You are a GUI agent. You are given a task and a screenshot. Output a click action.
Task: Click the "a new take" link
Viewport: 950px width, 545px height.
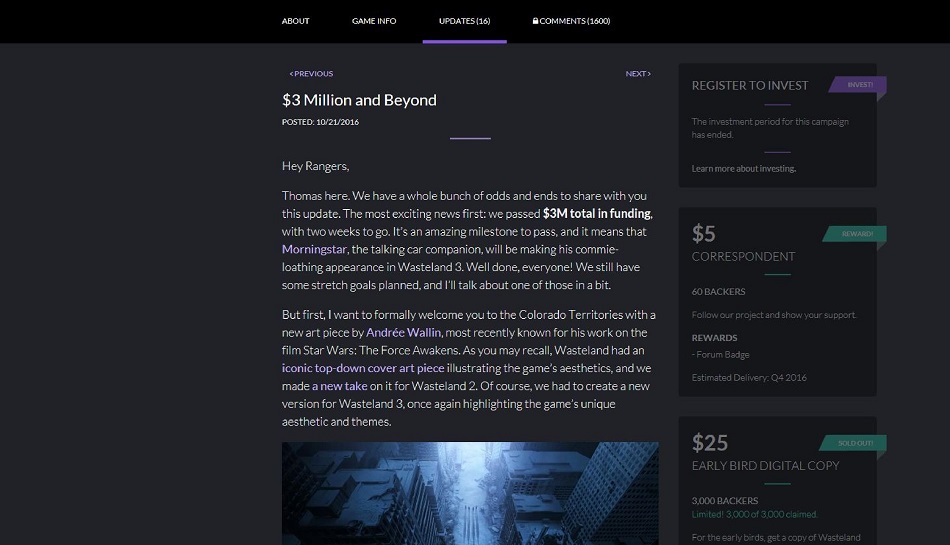tap(339, 386)
